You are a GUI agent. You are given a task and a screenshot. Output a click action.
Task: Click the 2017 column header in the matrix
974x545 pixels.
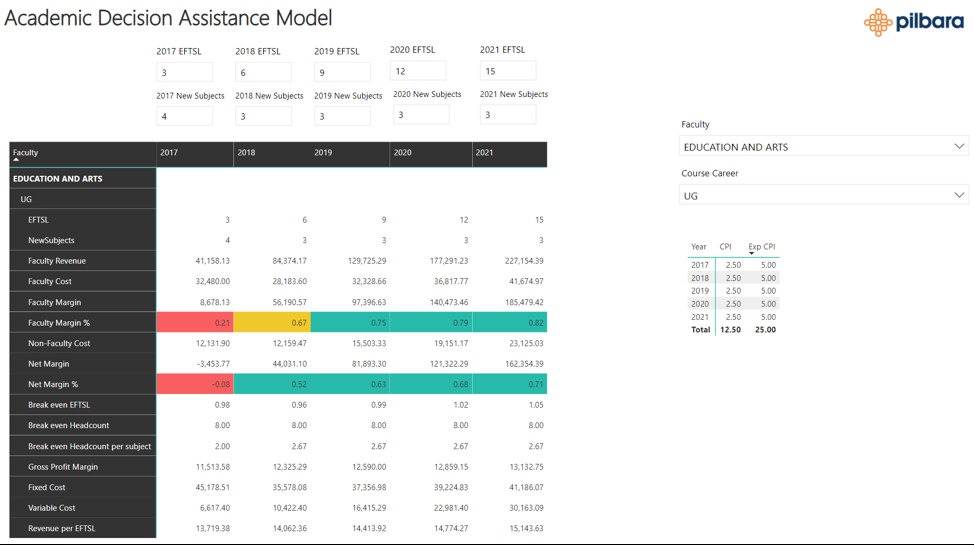(194, 153)
